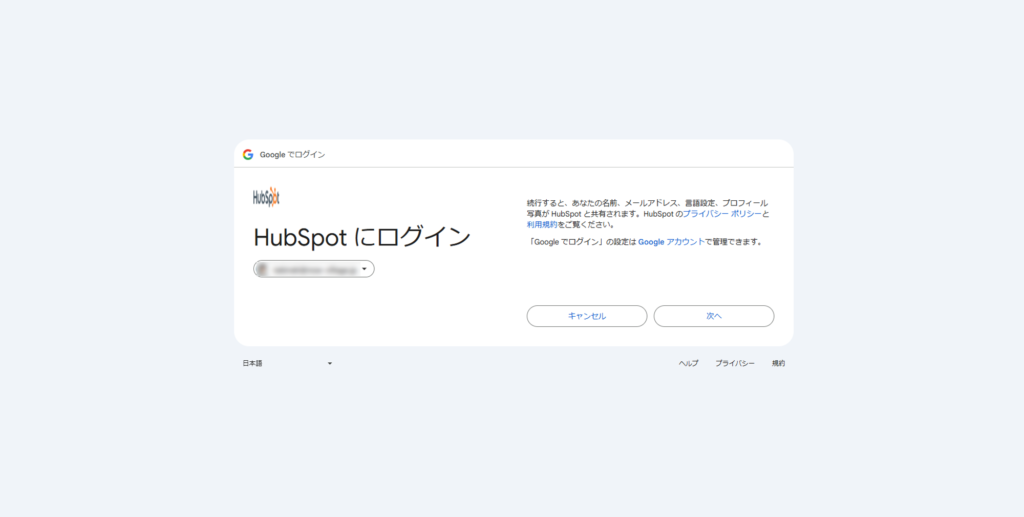Click the HubSpot logo

(x=266, y=197)
